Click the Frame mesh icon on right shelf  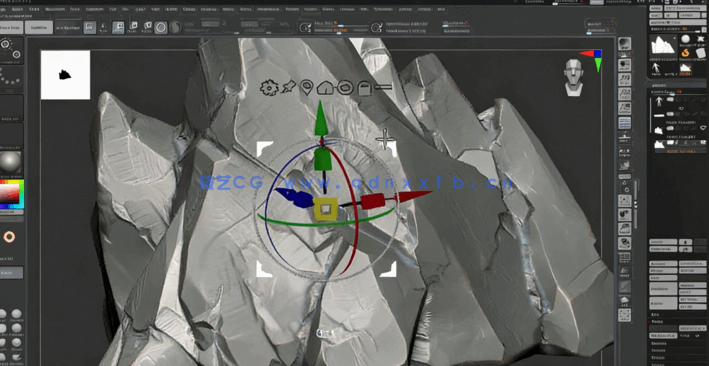tap(624, 200)
